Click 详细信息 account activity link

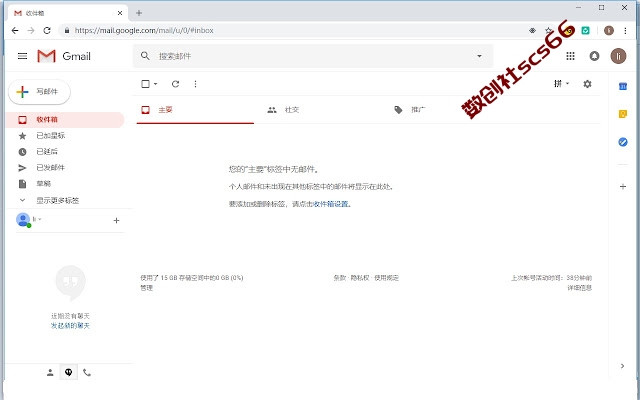(x=580, y=288)
